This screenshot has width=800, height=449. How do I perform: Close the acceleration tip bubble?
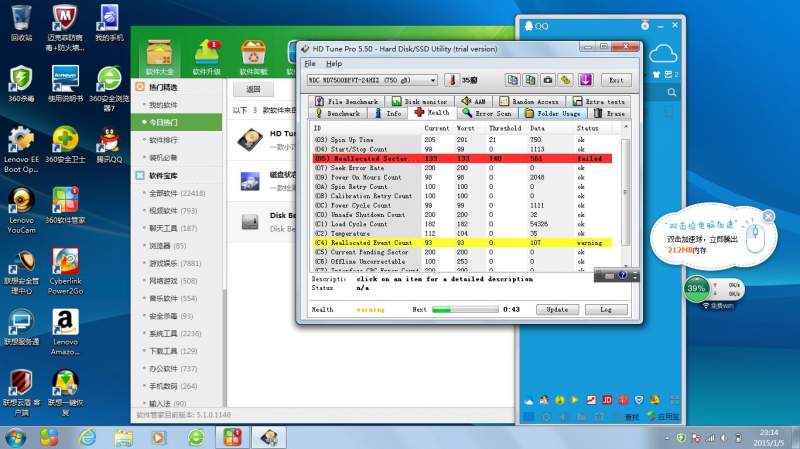tap(768, 216)
